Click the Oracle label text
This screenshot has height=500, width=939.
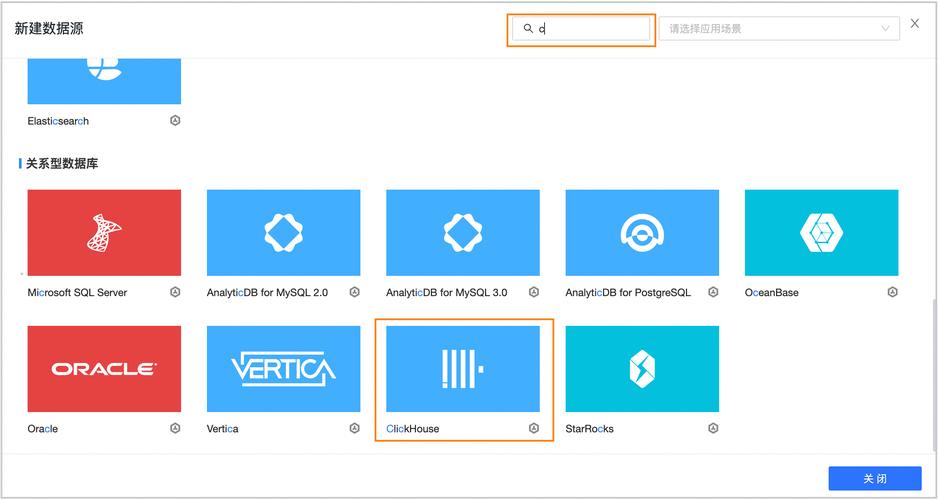(43, 429)
